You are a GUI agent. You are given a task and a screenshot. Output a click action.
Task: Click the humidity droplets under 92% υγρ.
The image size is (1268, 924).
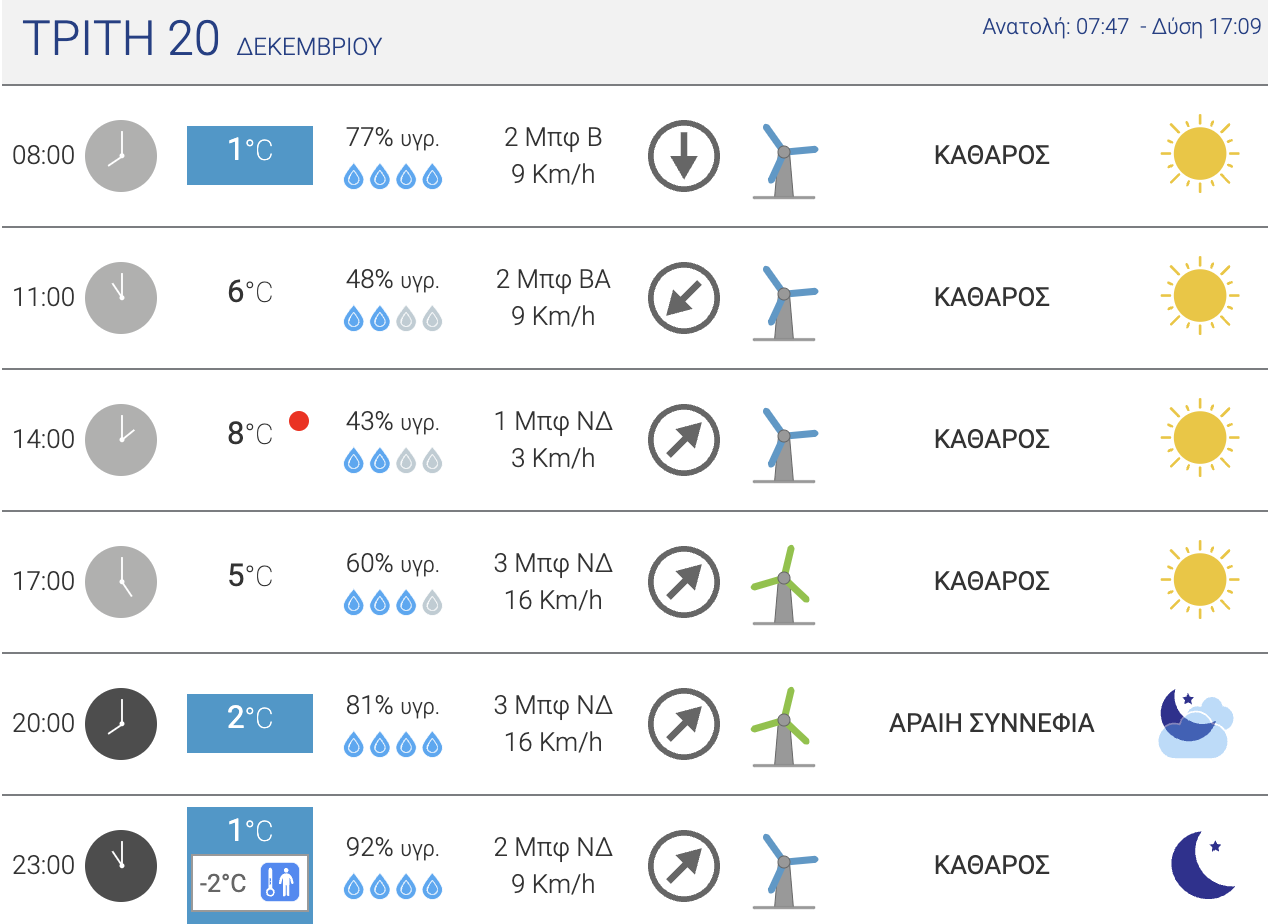pyautogui.click(x=393, y=886)
